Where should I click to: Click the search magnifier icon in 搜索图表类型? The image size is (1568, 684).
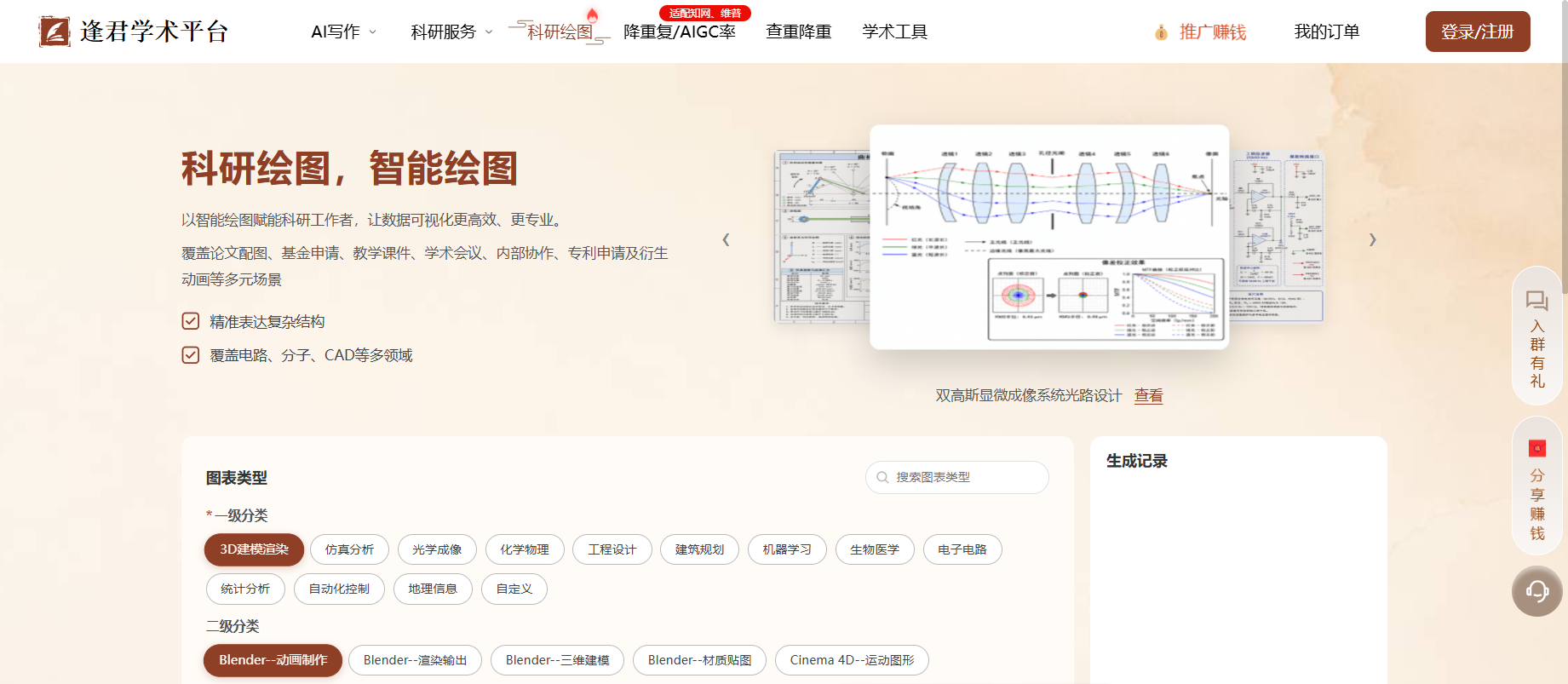point(883,477)
